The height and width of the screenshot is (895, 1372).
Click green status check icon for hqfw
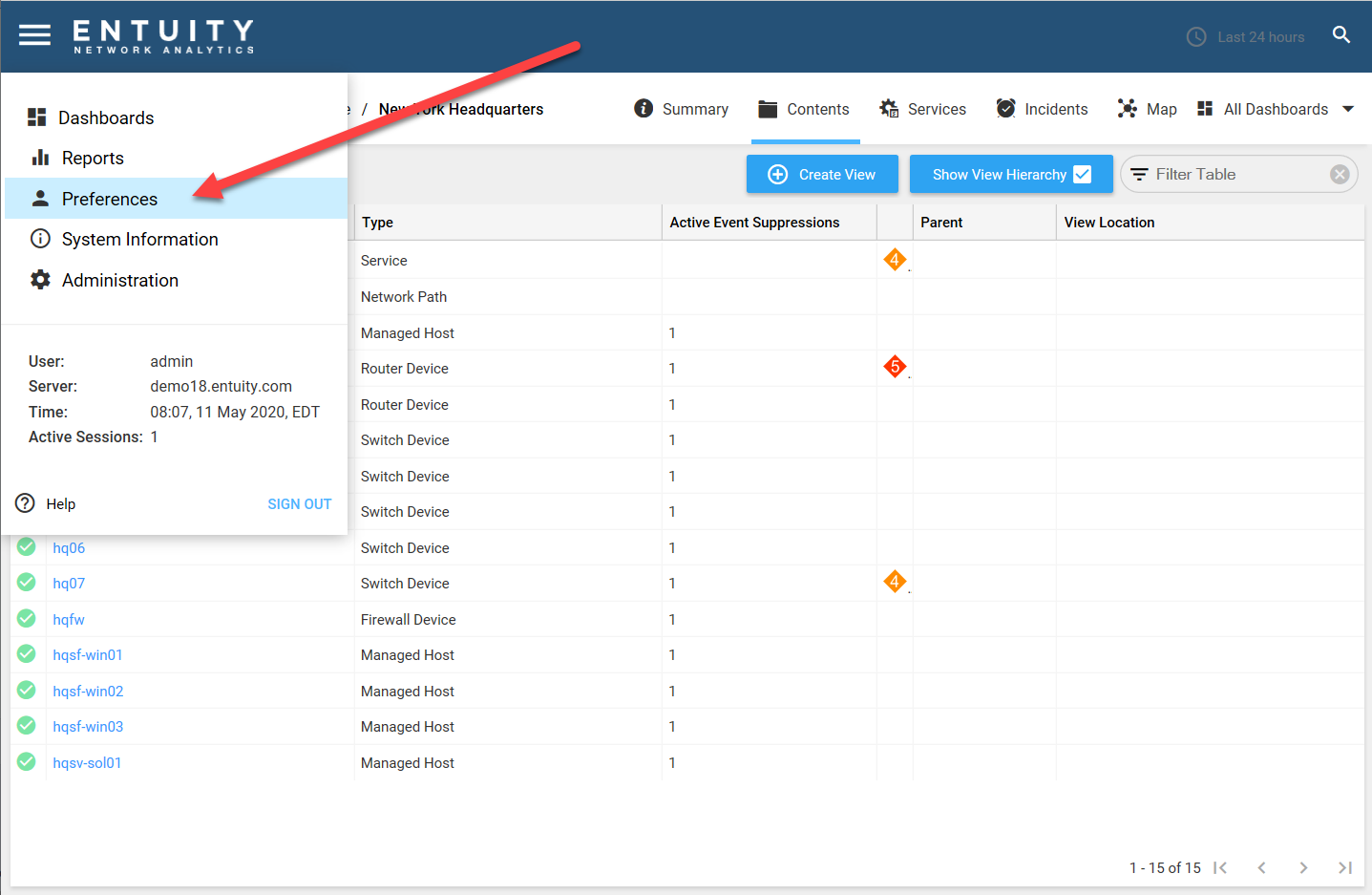pyautogui.click(x=27, y=618)
